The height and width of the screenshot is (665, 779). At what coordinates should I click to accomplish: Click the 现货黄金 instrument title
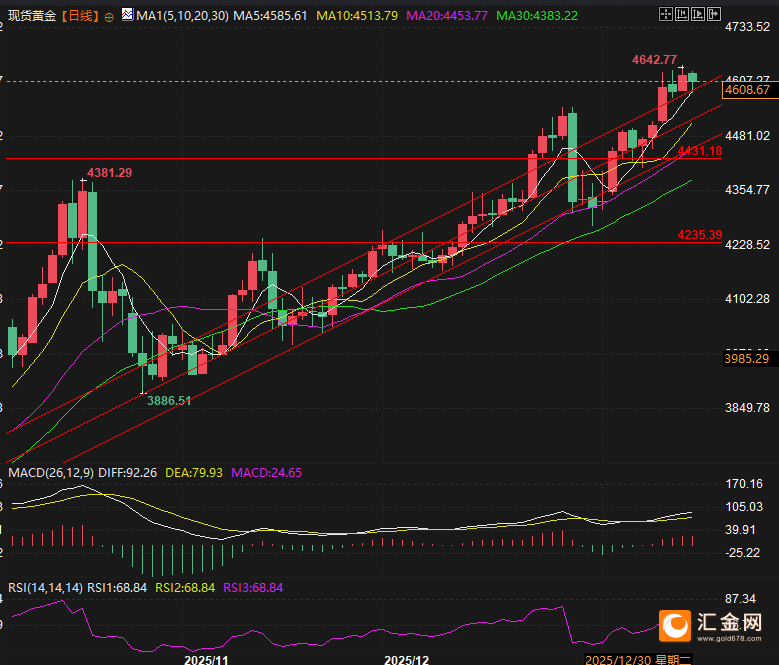point(32,16)
